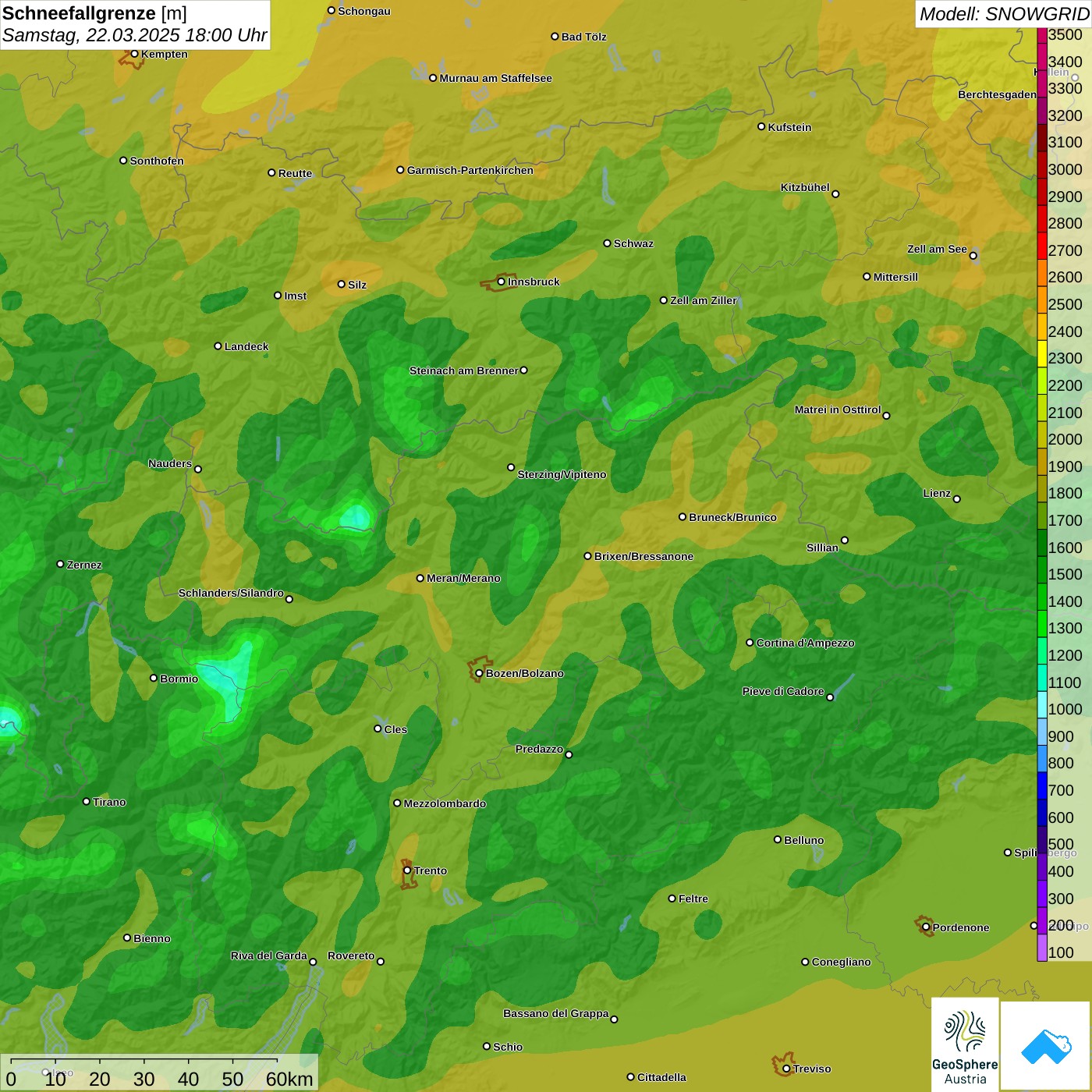Click the date Samstag, 22.03.2025 18:00 Uhr
This screenshot has width=1092, height=1092.
[134, 35]
